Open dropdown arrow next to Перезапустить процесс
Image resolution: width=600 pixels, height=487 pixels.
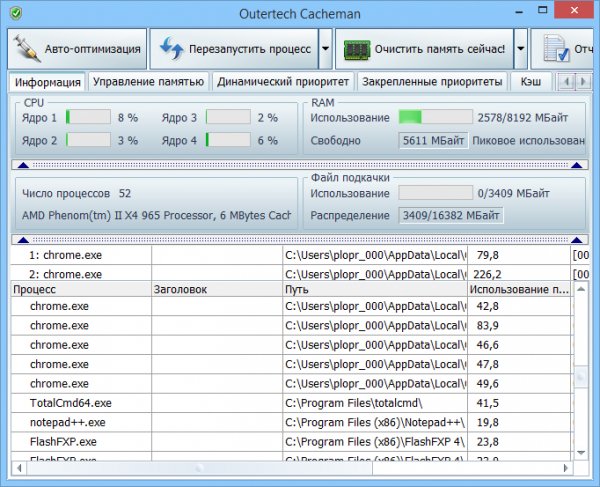click(x=325, y=49)
